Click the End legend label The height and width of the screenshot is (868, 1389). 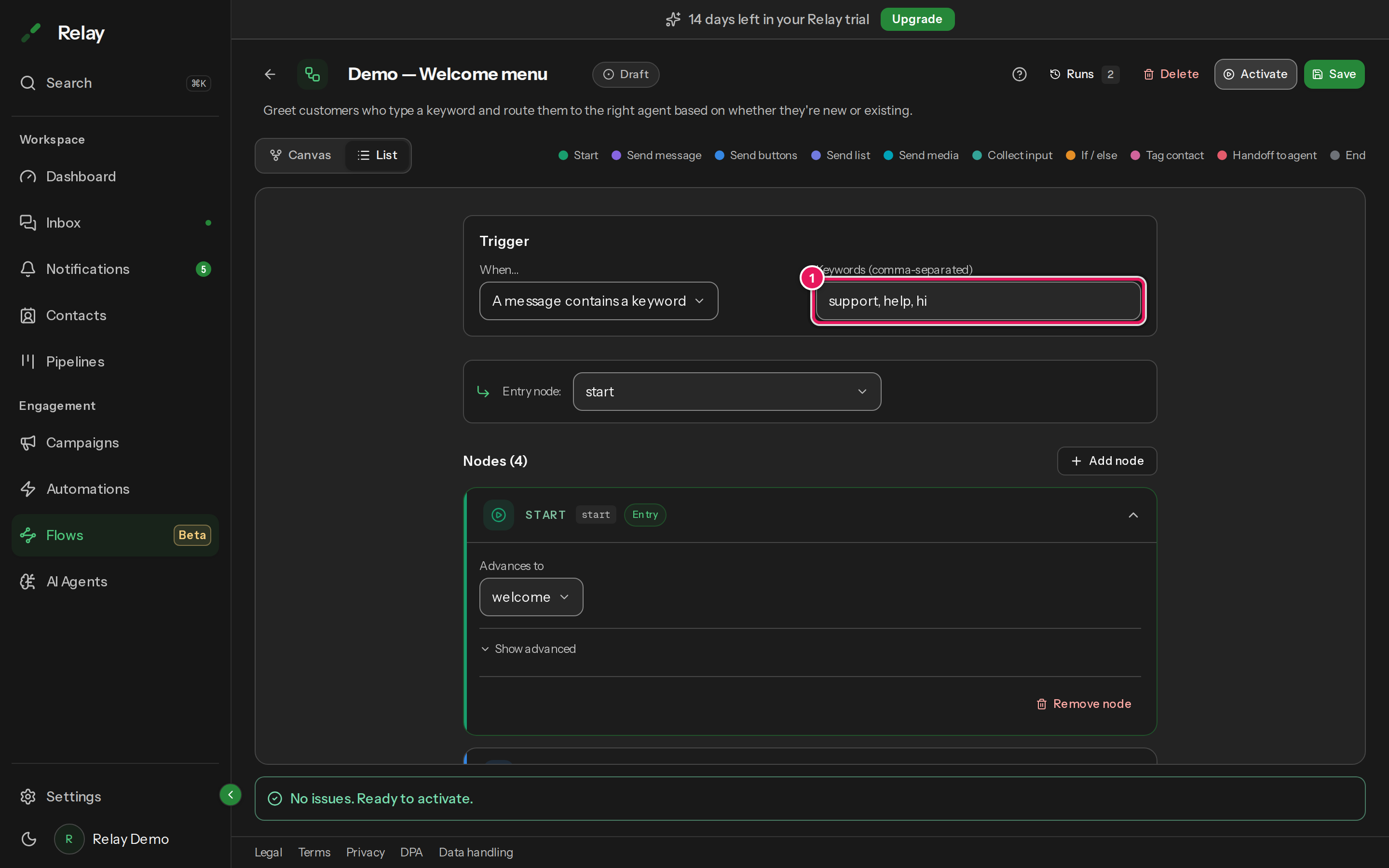(x=1355, y=155)
